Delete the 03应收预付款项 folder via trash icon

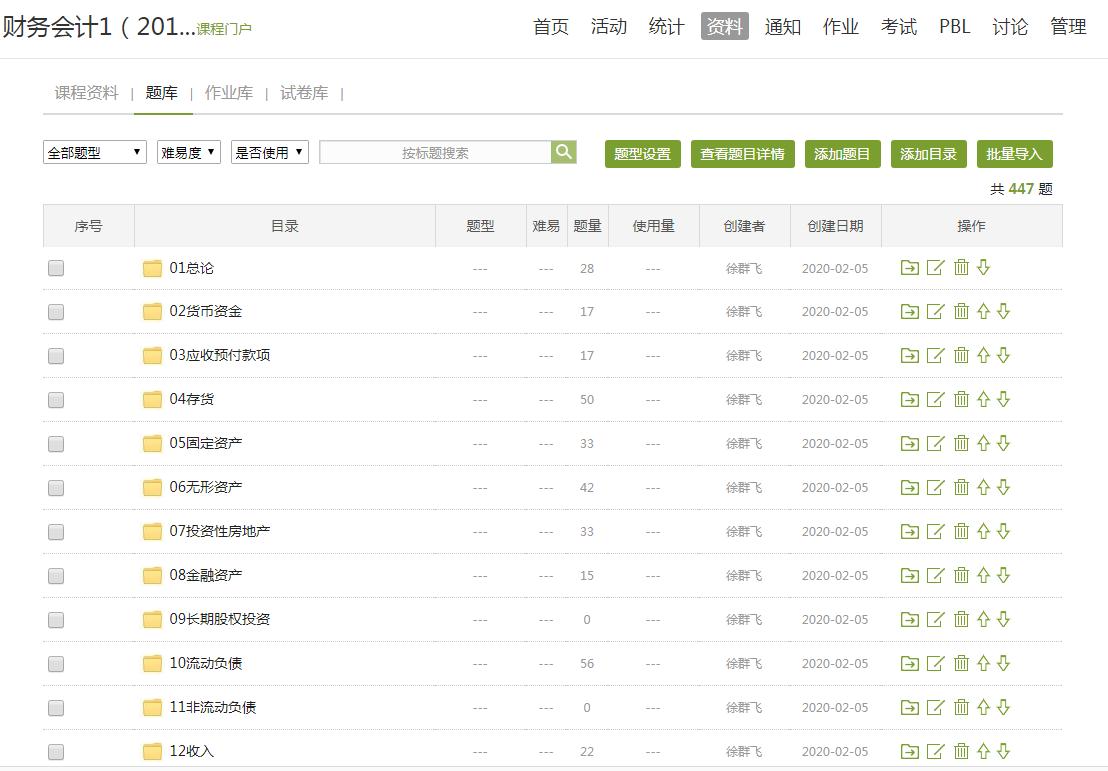(961, 356)
